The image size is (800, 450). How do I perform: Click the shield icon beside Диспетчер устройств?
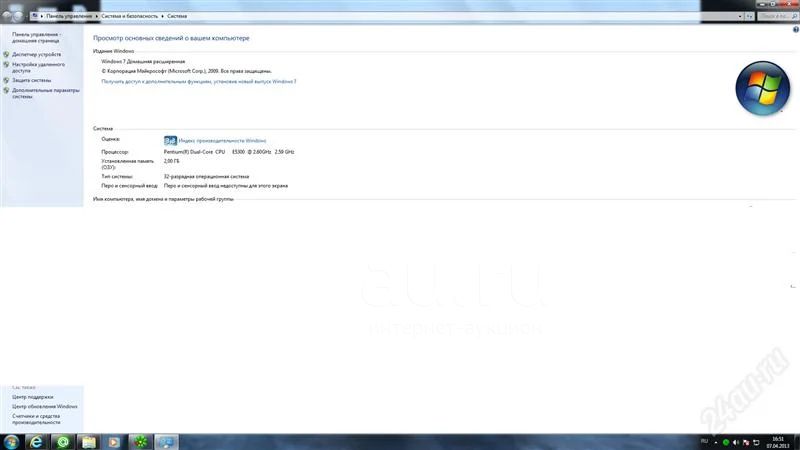point(6,54)
